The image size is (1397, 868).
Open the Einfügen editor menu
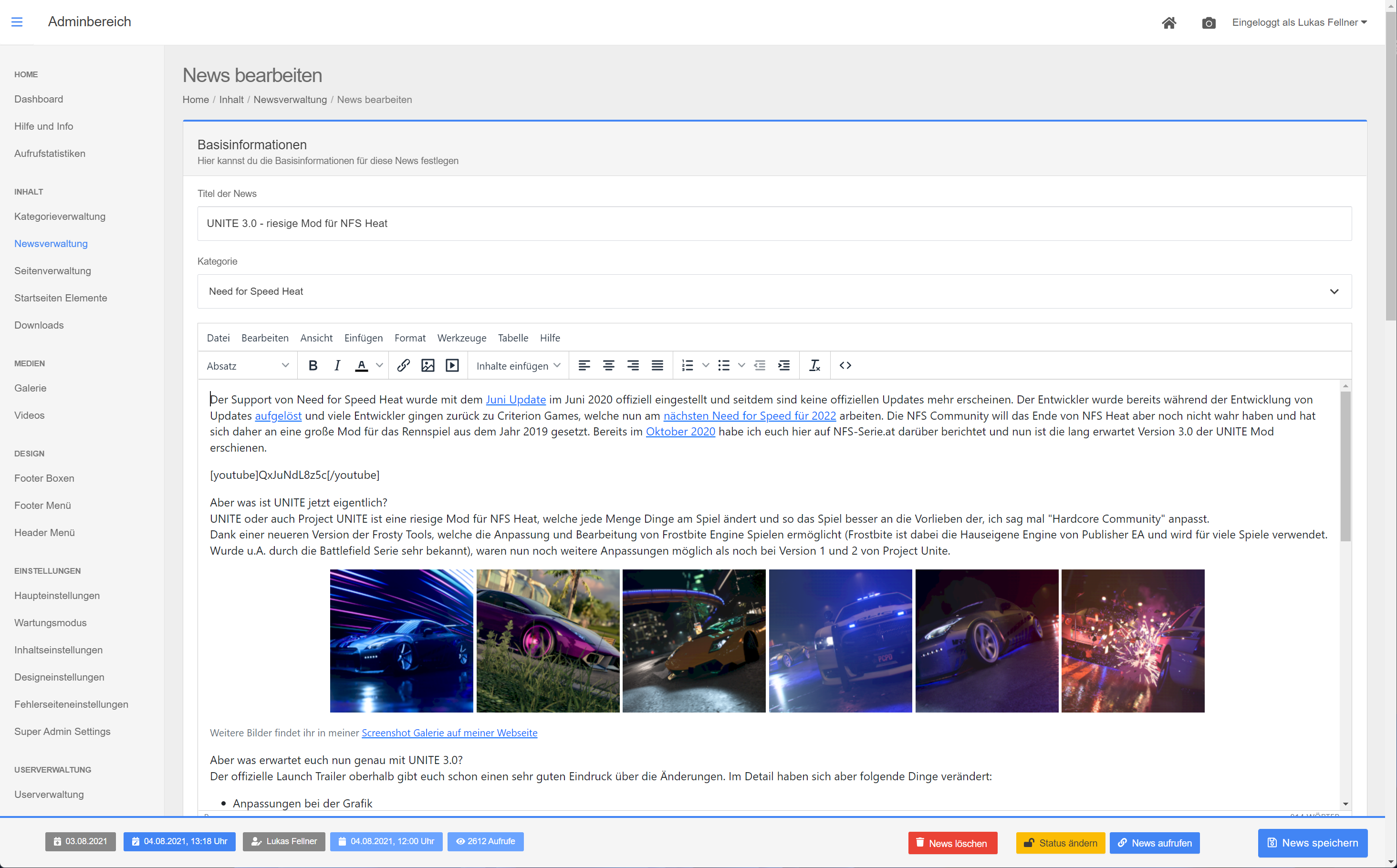point(364,338)
